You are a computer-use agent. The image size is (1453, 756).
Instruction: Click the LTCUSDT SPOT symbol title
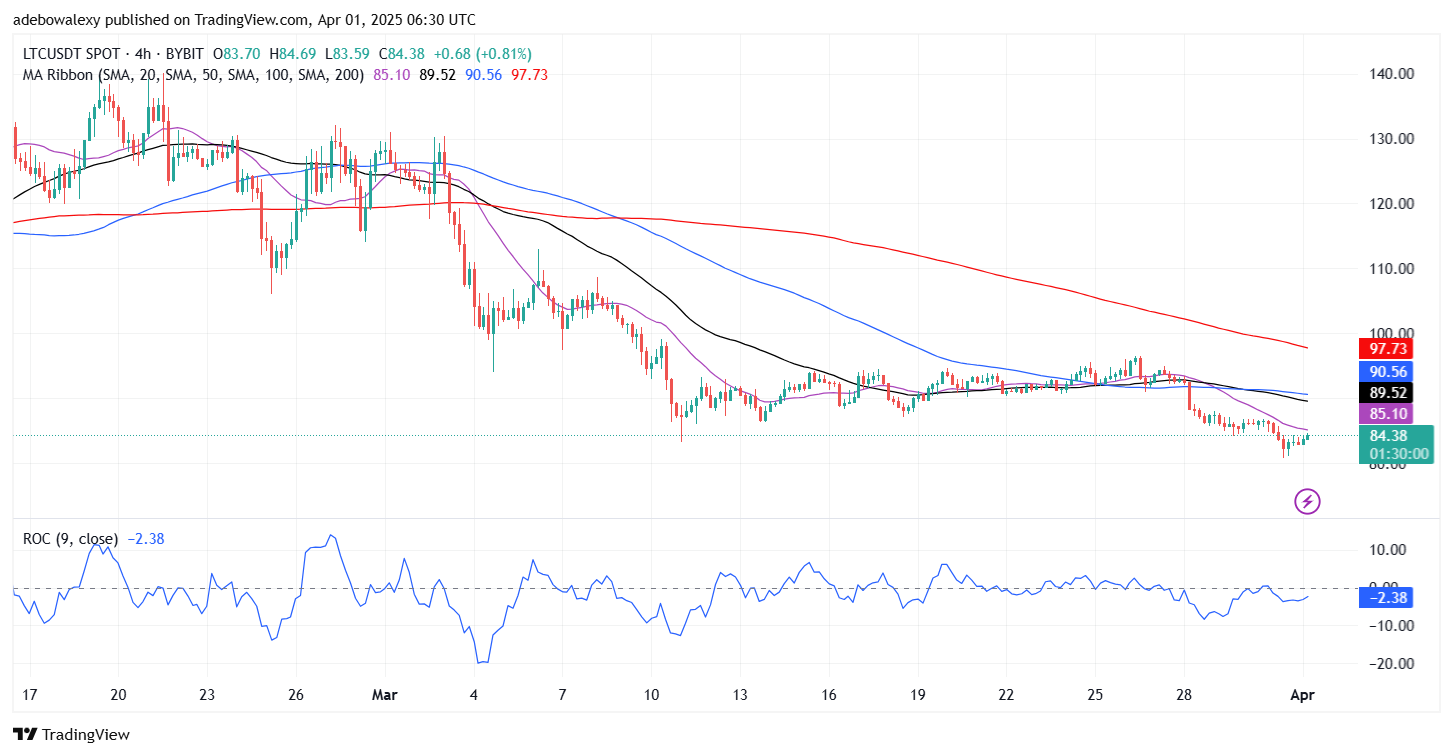pos(71,54)
